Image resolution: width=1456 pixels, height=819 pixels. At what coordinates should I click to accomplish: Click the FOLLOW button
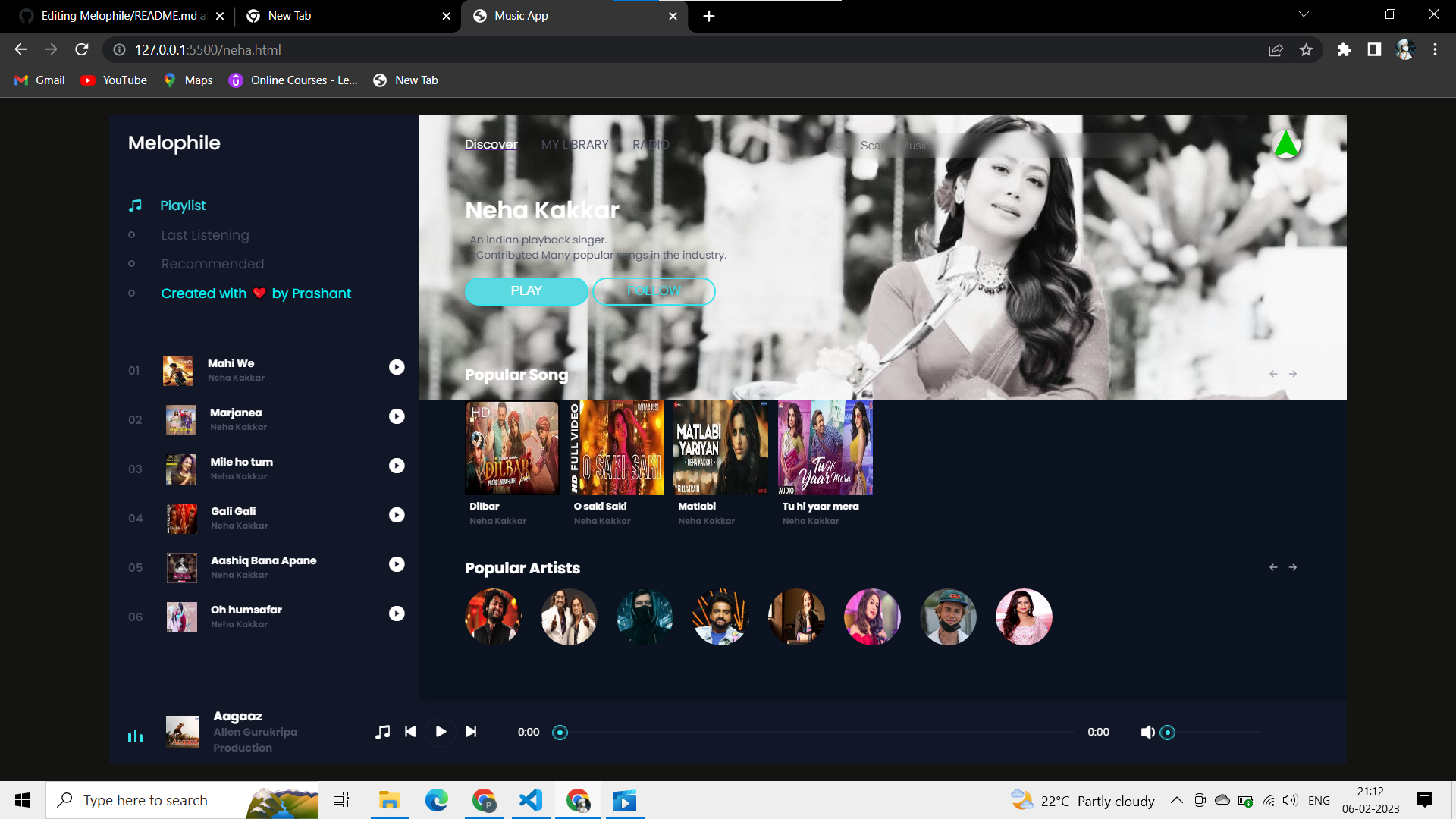click(x=654, y=291)
